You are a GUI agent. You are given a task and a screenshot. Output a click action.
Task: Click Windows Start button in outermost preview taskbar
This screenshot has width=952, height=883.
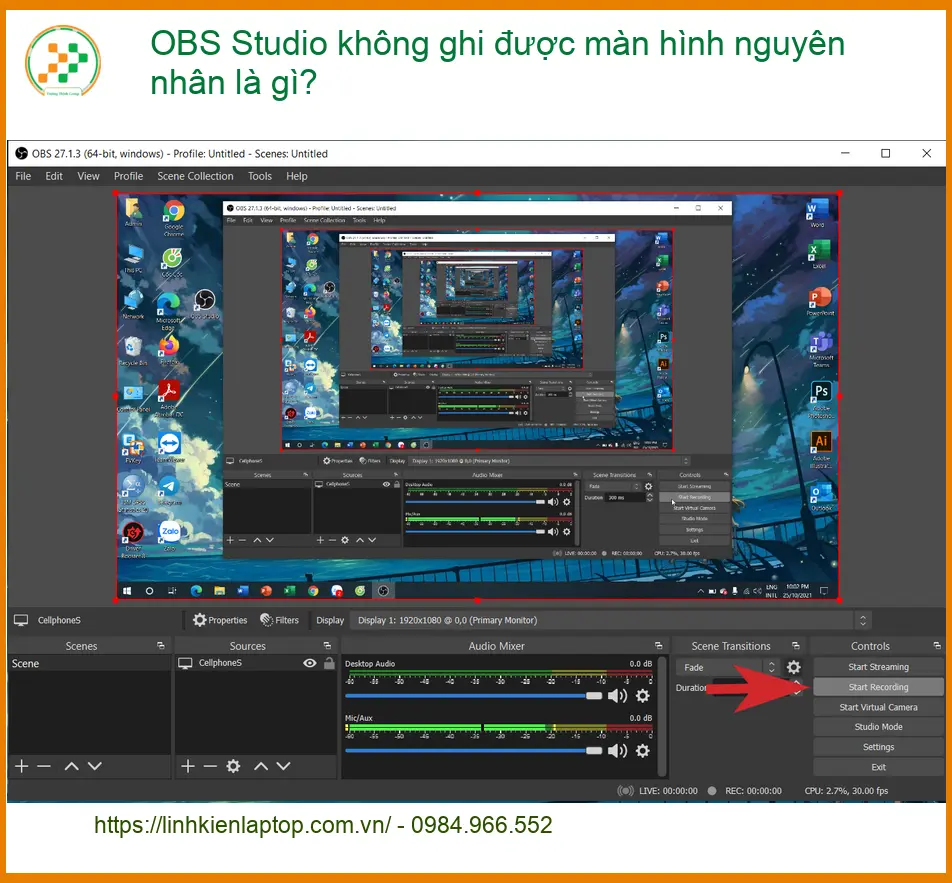point(127,590)
